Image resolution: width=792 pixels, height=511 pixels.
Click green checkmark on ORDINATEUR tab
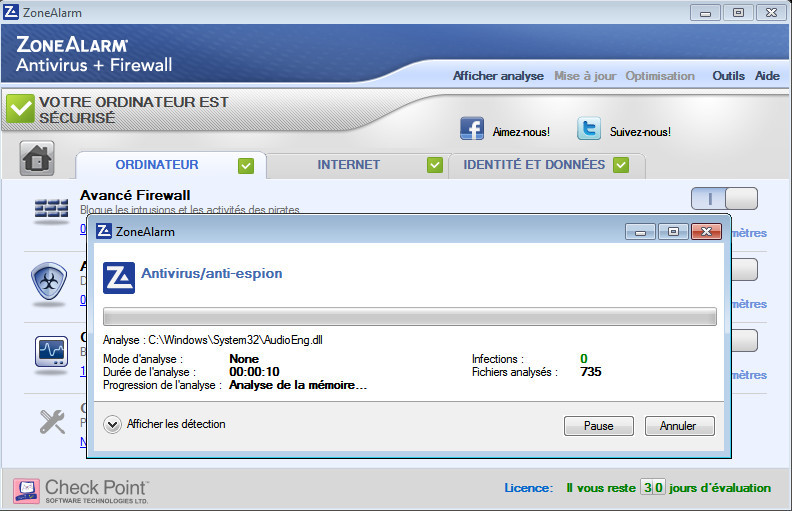[x=246, y=165]
